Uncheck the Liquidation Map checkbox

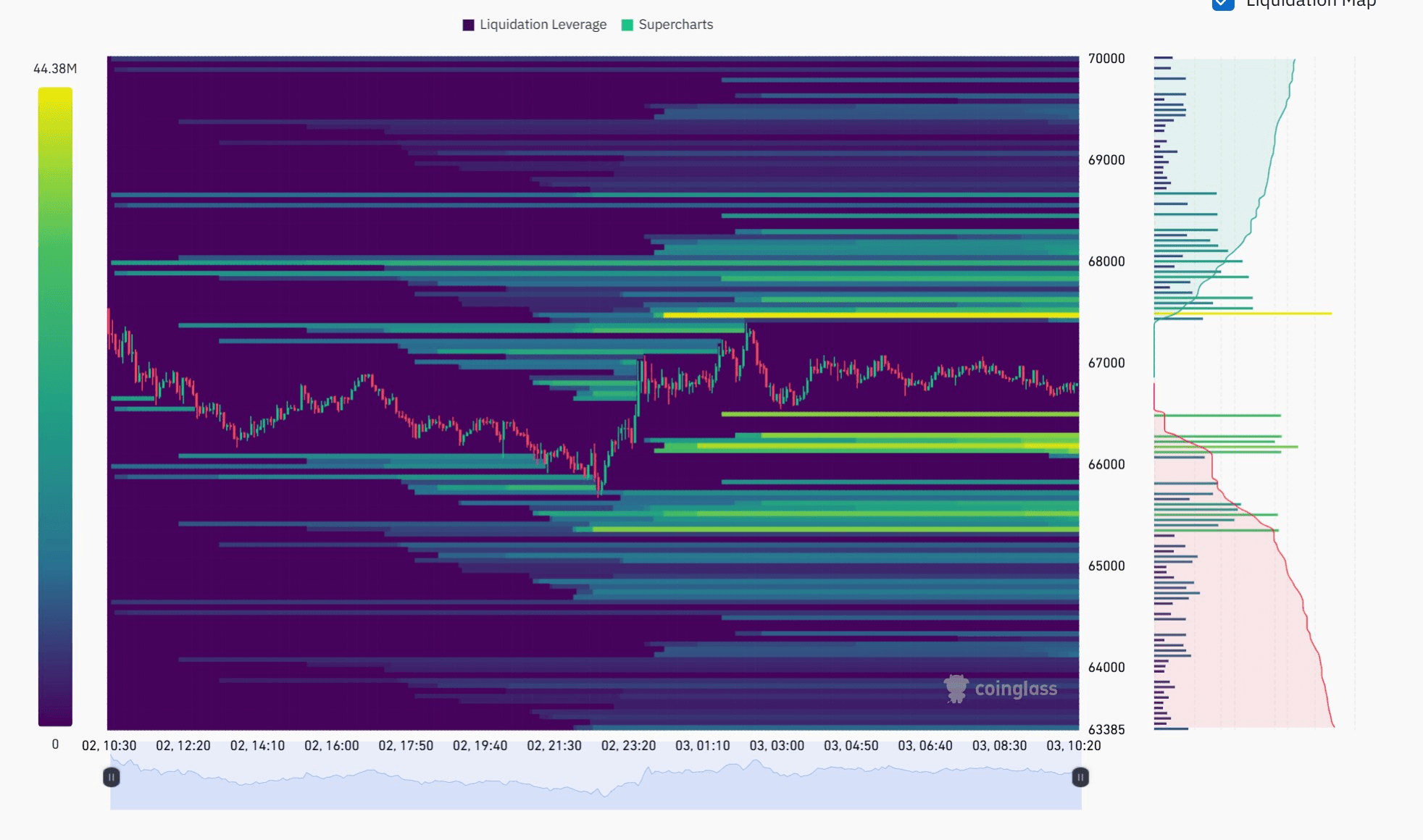(1223, 3)
